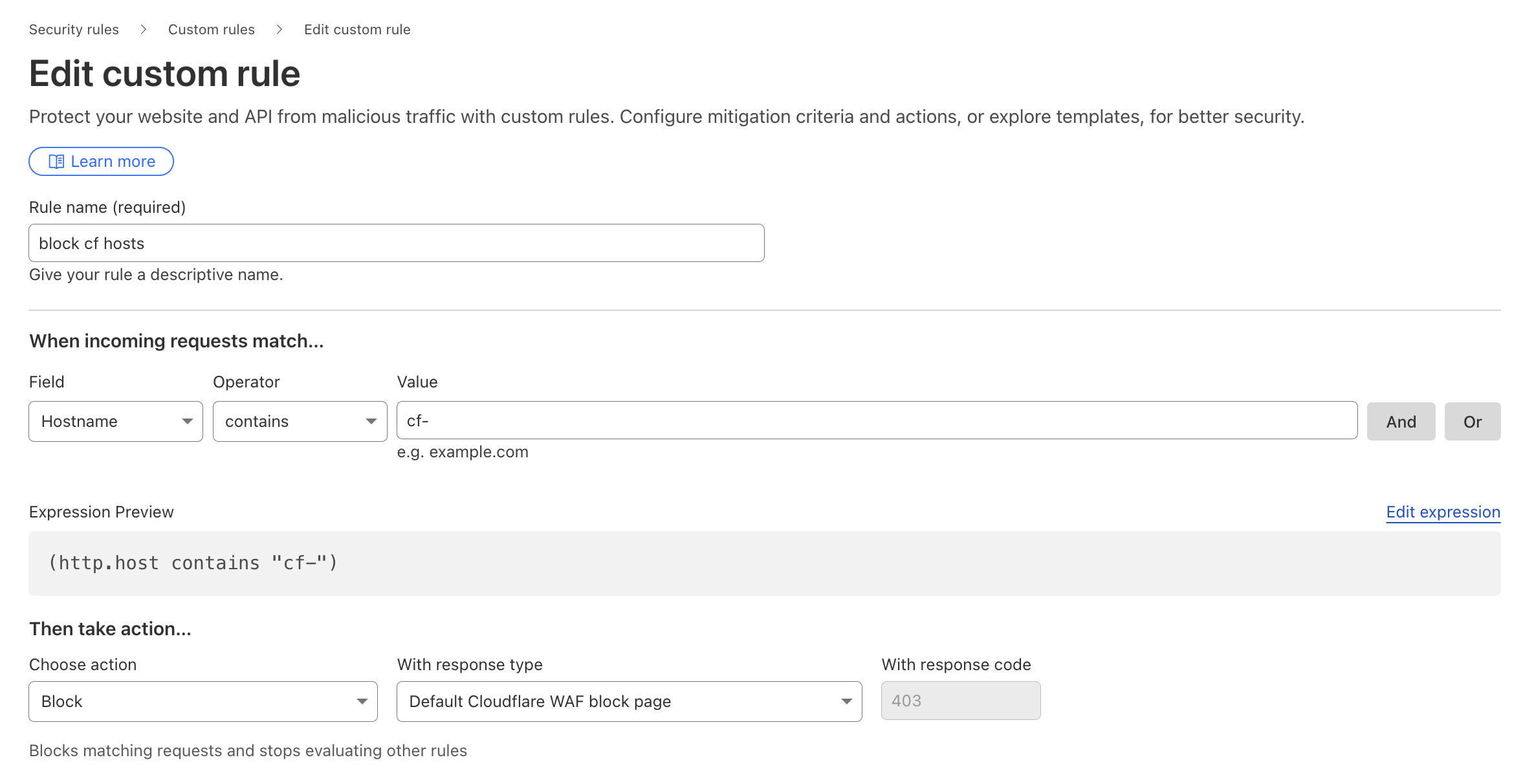Click the Edit custom rule page heading
Screen dimensions: 1523x784
point(164,74)
